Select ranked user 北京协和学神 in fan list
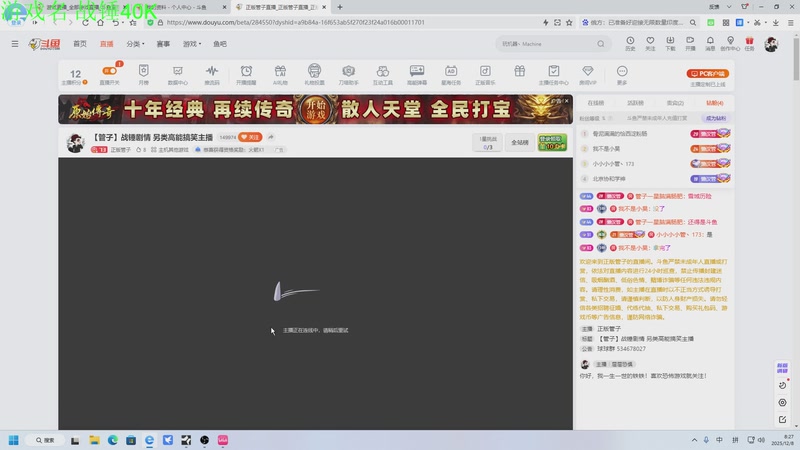 (609, 179)
